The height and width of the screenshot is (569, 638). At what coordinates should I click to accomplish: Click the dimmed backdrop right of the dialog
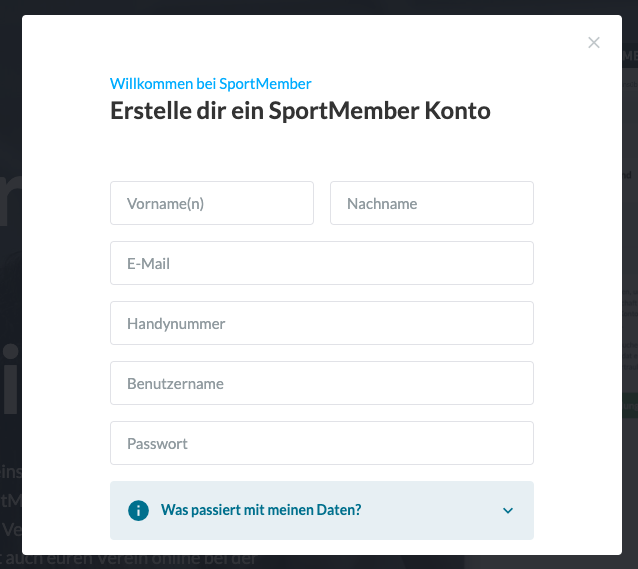pos(630,200)
